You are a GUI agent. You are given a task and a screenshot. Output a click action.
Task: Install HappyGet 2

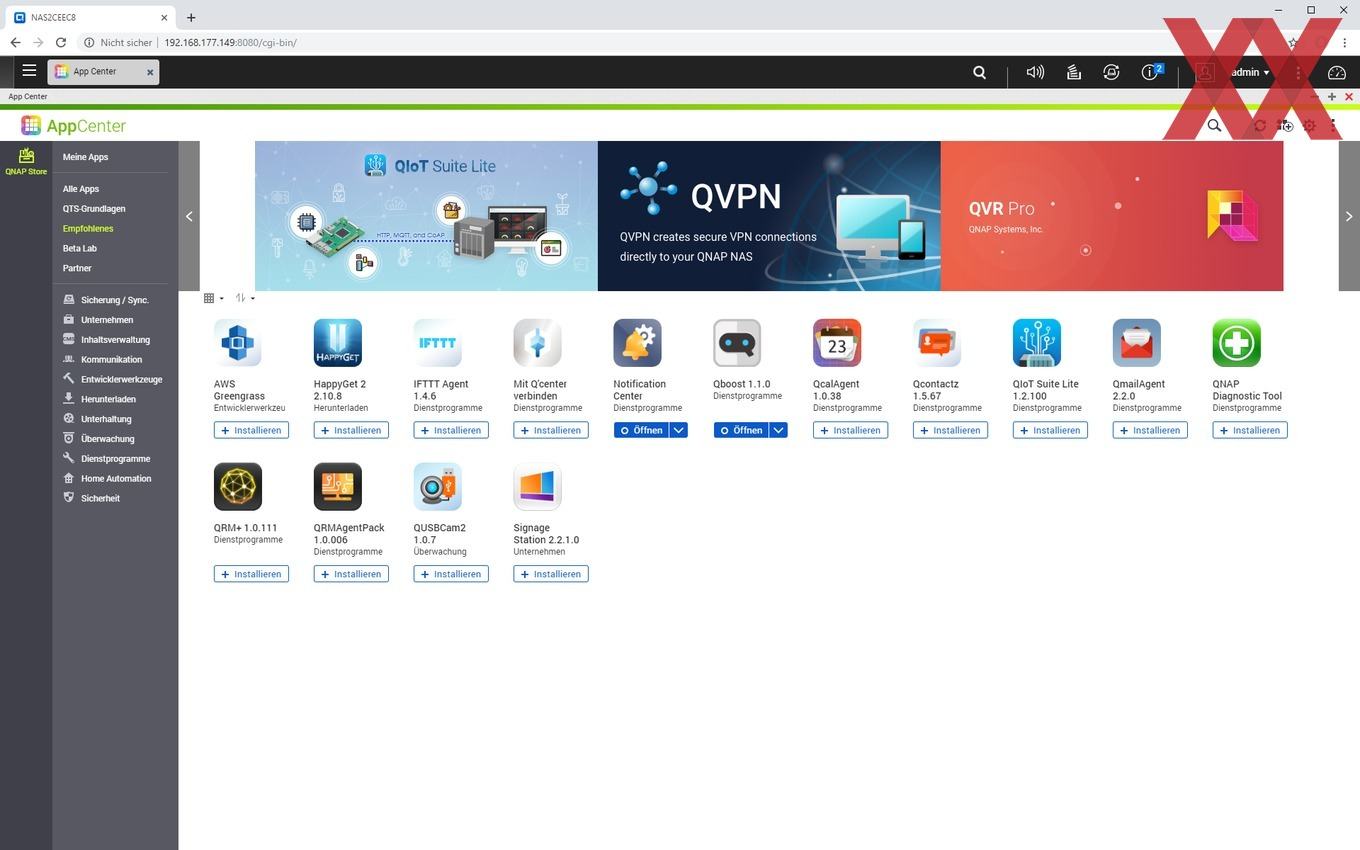(351, 430)
